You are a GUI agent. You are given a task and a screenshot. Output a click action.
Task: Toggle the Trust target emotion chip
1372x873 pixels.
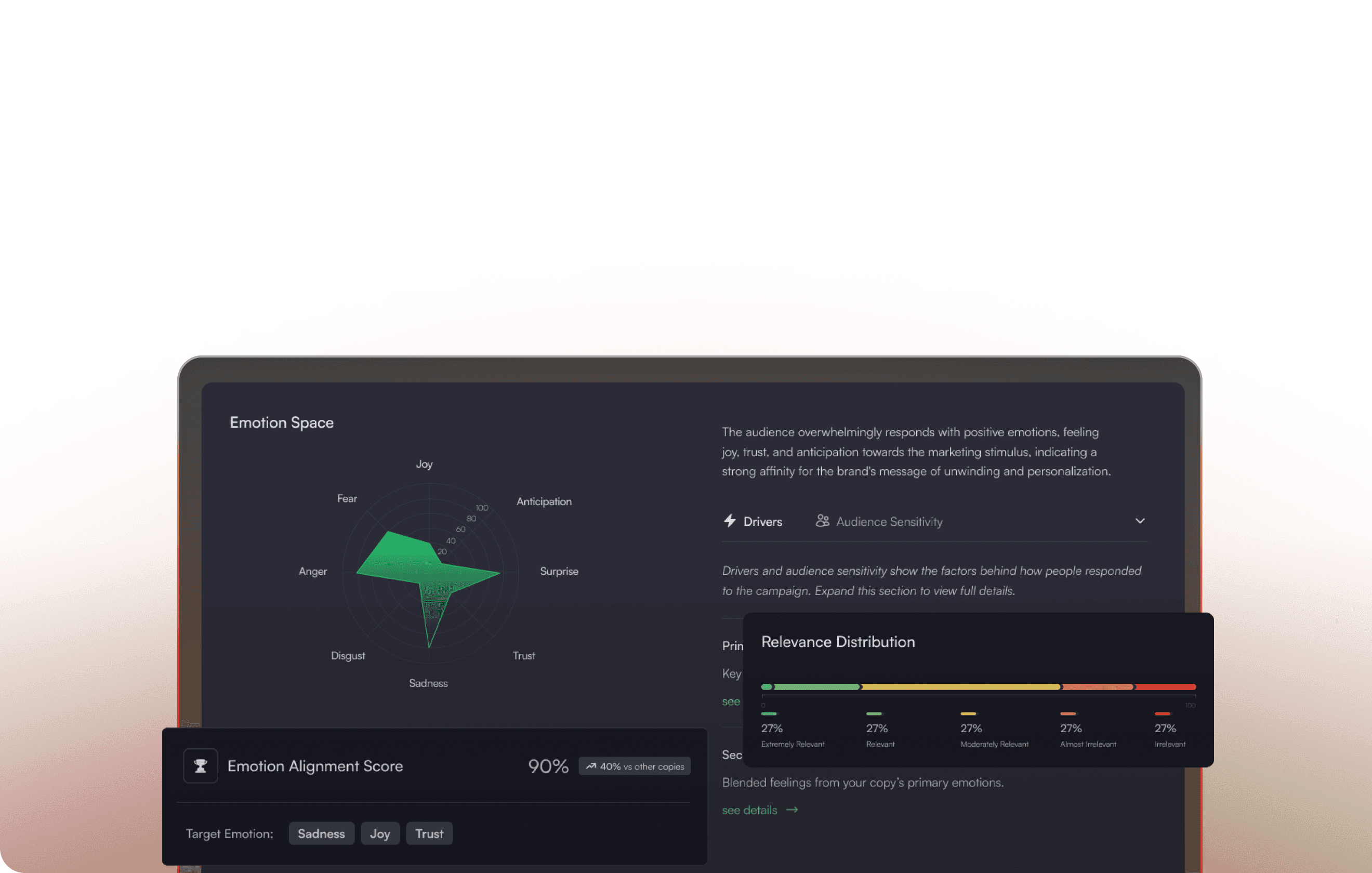tap(429, 834)
